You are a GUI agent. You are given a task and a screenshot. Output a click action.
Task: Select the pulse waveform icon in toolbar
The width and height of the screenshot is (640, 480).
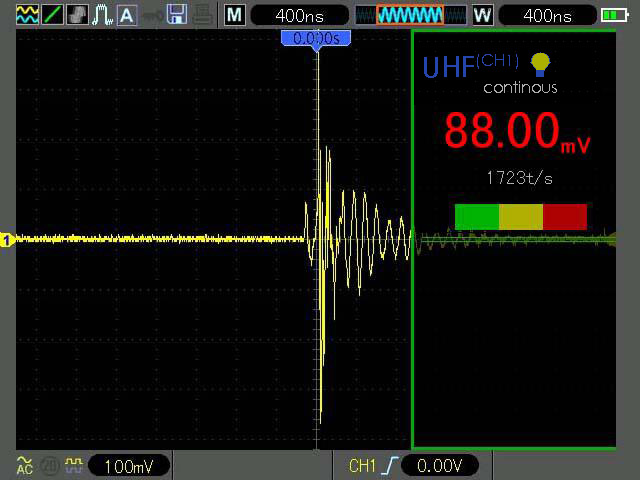[x=102, y=15]
